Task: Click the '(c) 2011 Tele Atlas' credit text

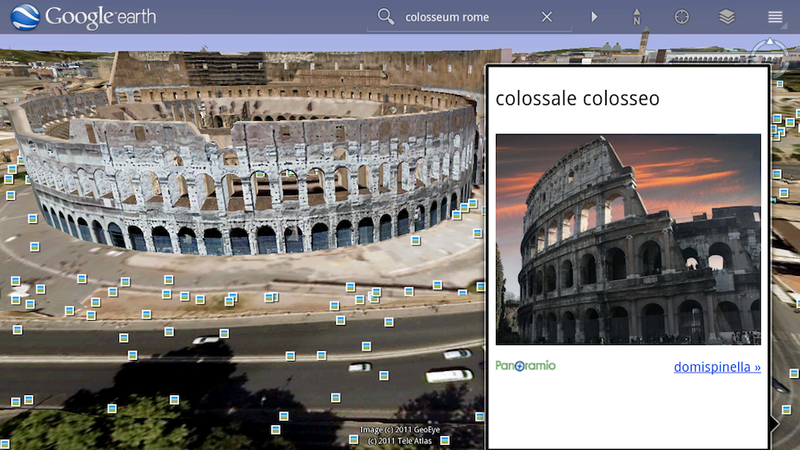Action: click(399, 441)
